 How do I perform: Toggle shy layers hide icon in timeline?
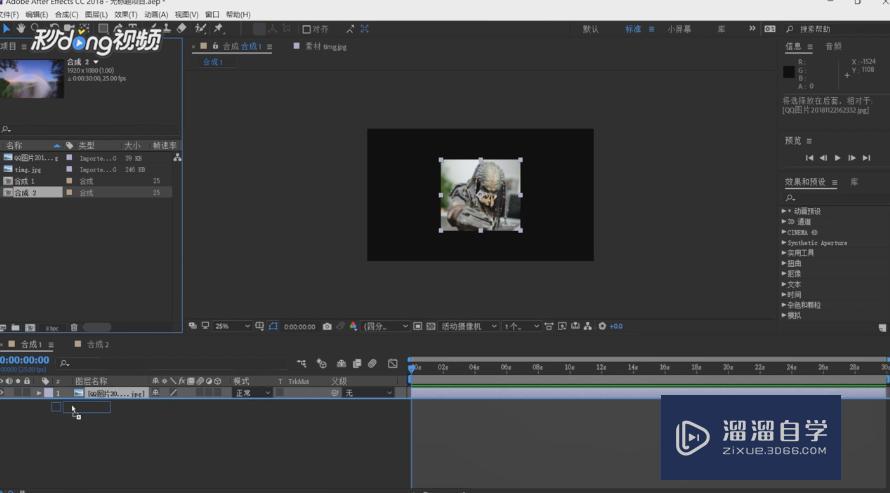[341, 364]
